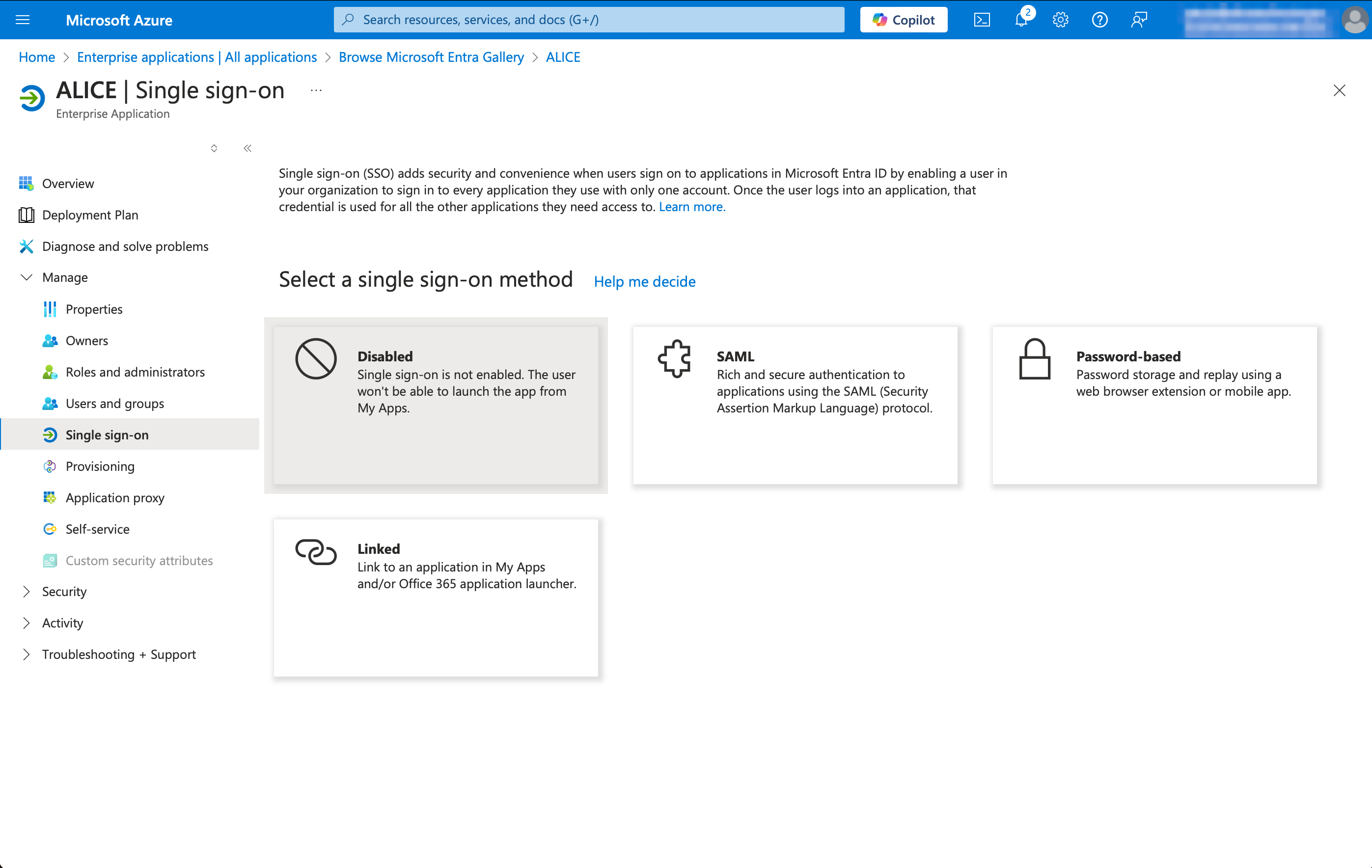Click the ALICE sign-on header icon
This screenshot has height=868, width=1372.
click(32, 99)
